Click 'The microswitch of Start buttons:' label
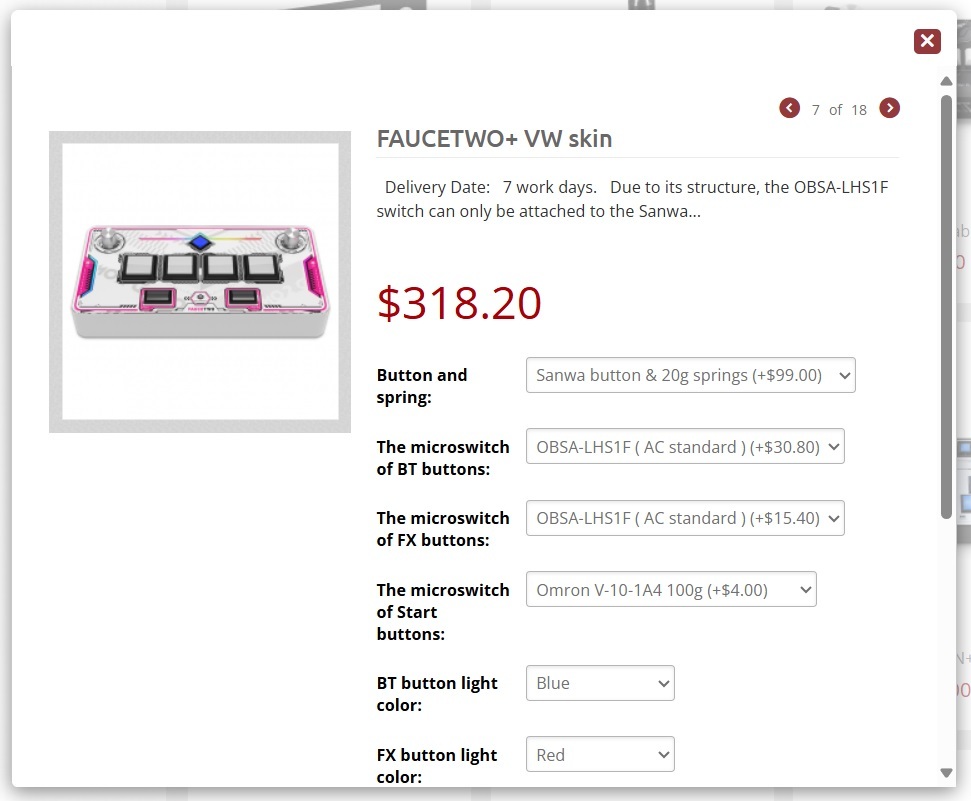 tap(443, 612)
